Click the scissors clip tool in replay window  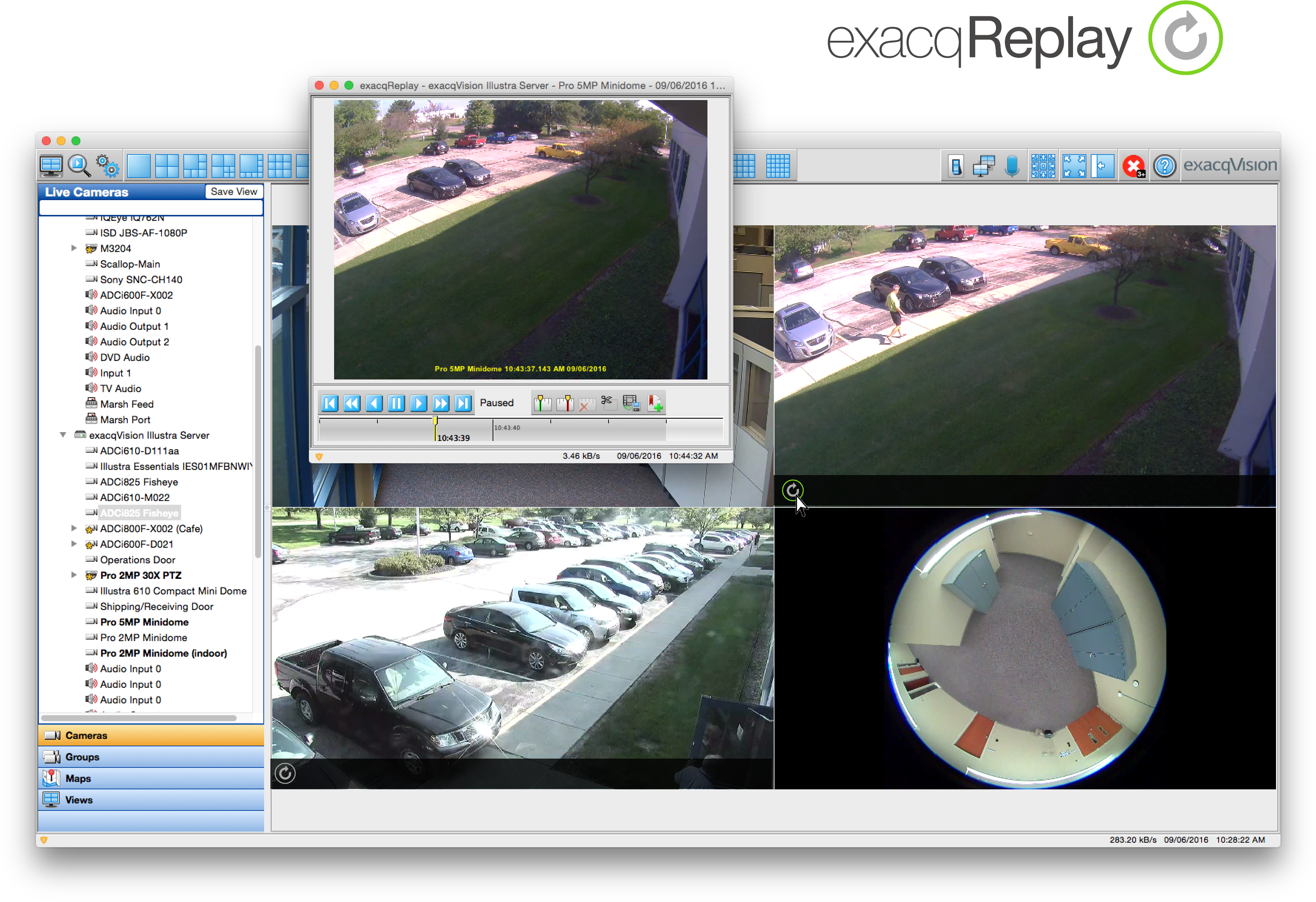(x=609, y=403)
